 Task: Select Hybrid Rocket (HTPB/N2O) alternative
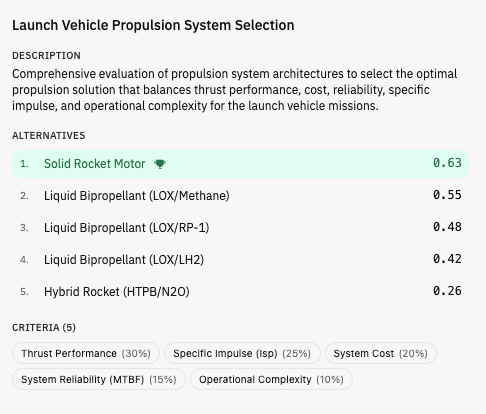(x=241, y=292)
